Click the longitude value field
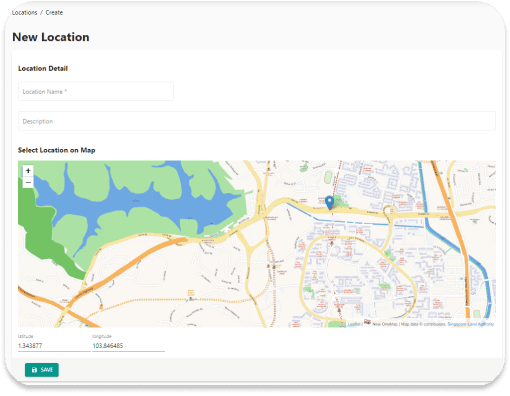 tap(128, 346)
